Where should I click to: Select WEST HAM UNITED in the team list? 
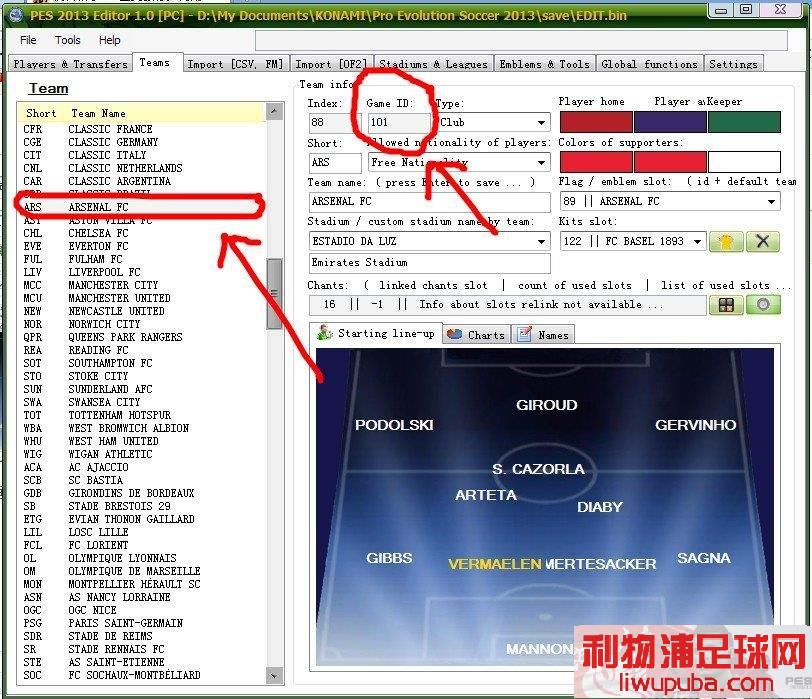(x=140, y=441)
